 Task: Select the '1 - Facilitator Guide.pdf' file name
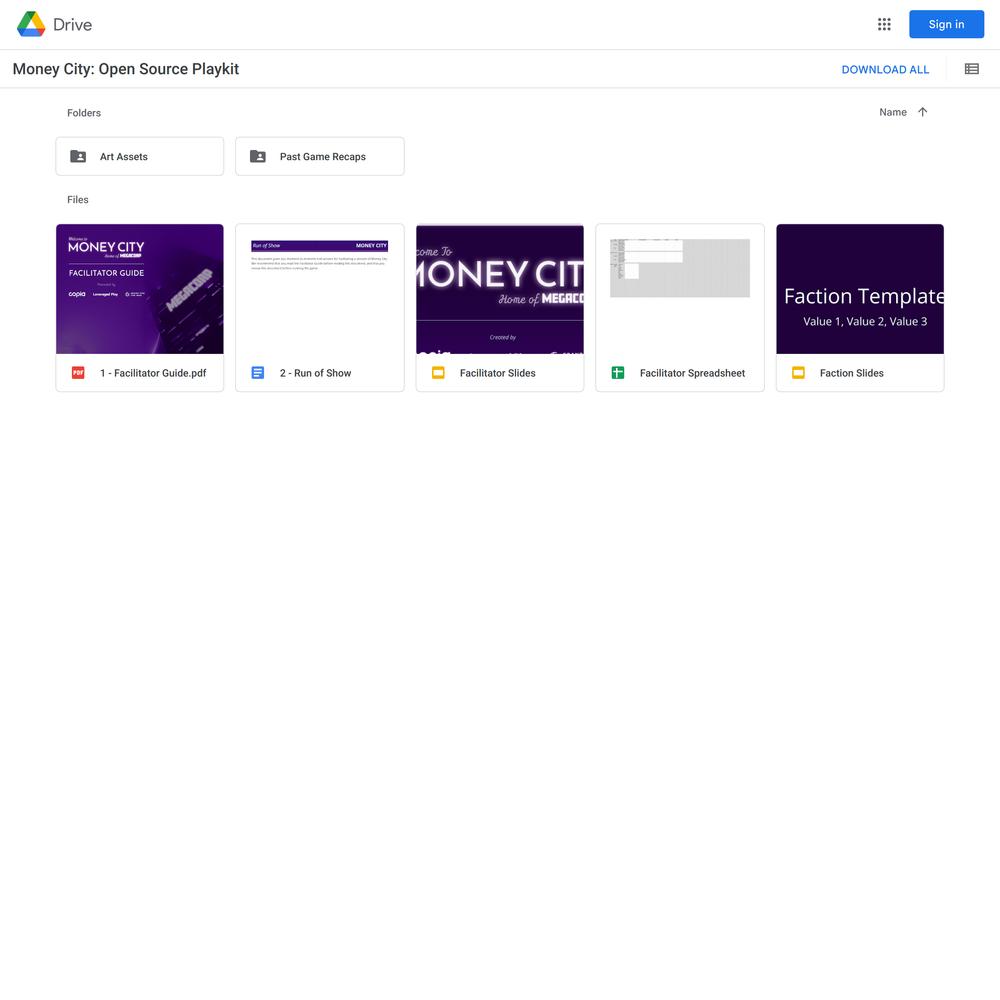click(x=153, y=373)
